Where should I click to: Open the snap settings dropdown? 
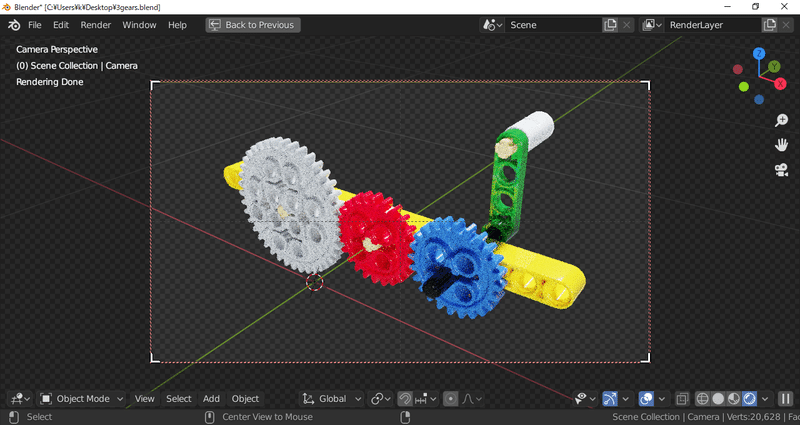coord(426,399)
